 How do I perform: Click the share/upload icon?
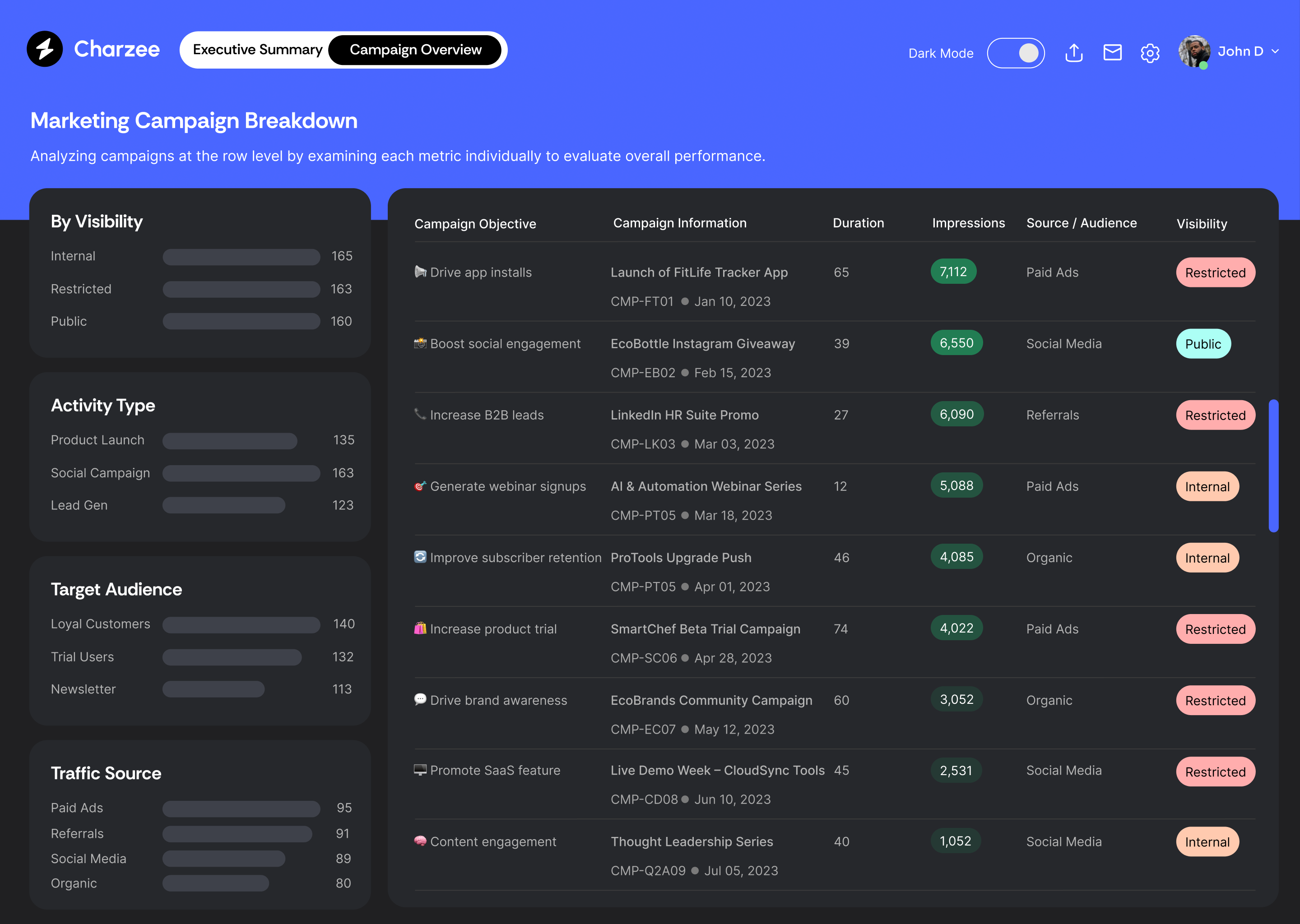[x=1073, y=52]
